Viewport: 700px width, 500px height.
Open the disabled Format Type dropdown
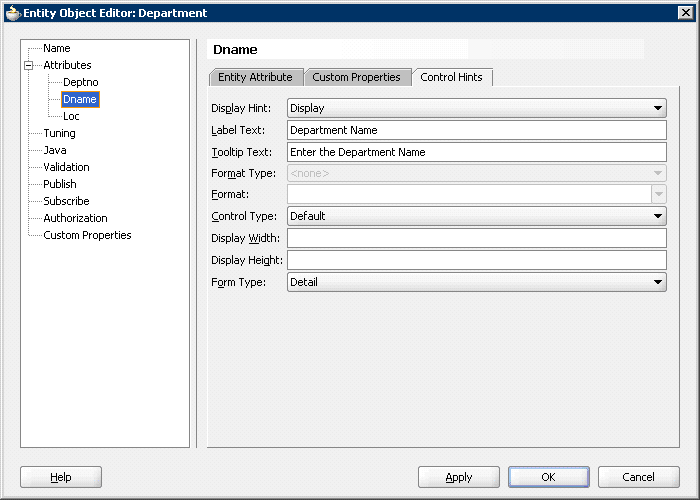coord(477,173)
